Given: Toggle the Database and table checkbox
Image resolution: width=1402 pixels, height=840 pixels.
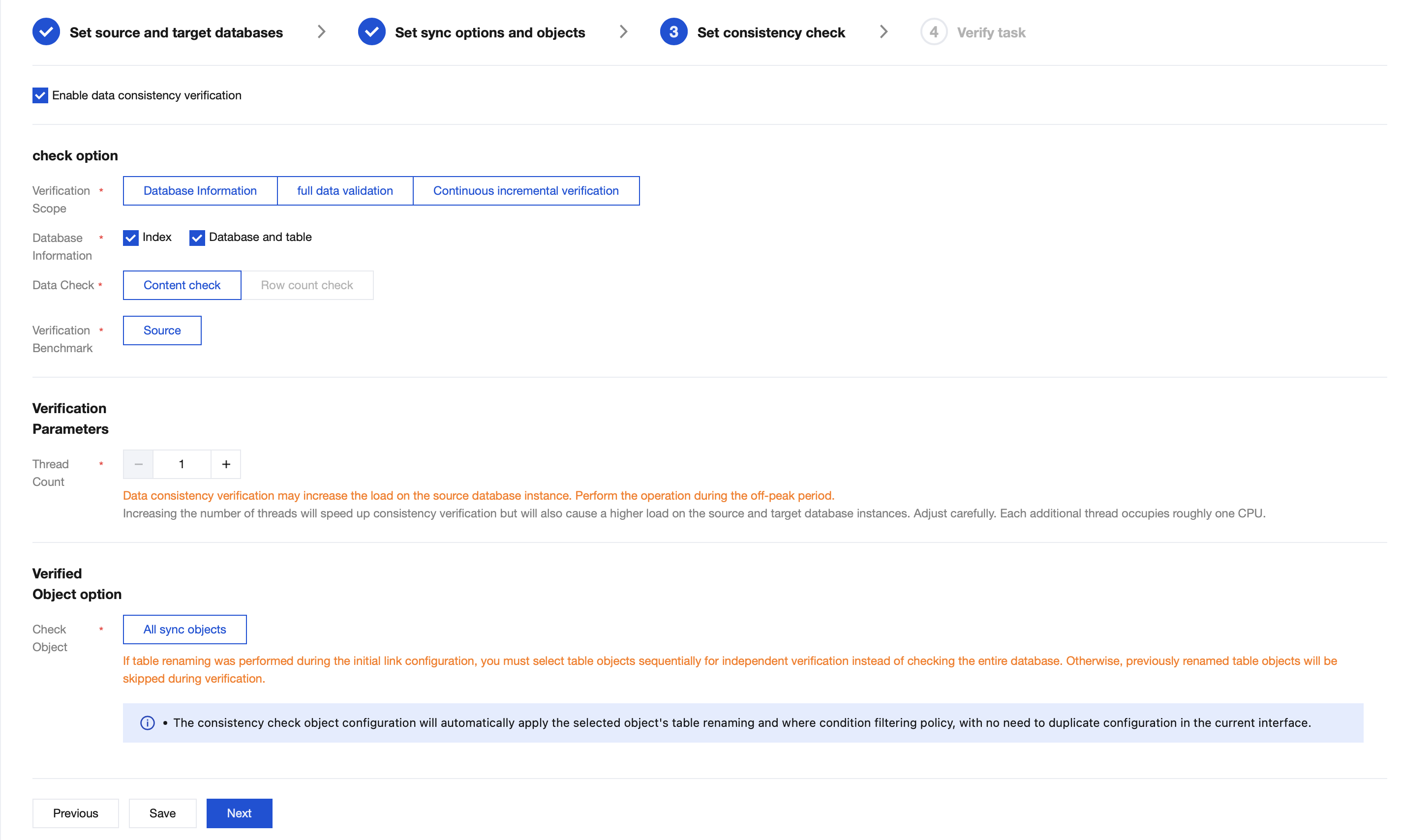Looking at the screenshot, I should pos(197,238).
